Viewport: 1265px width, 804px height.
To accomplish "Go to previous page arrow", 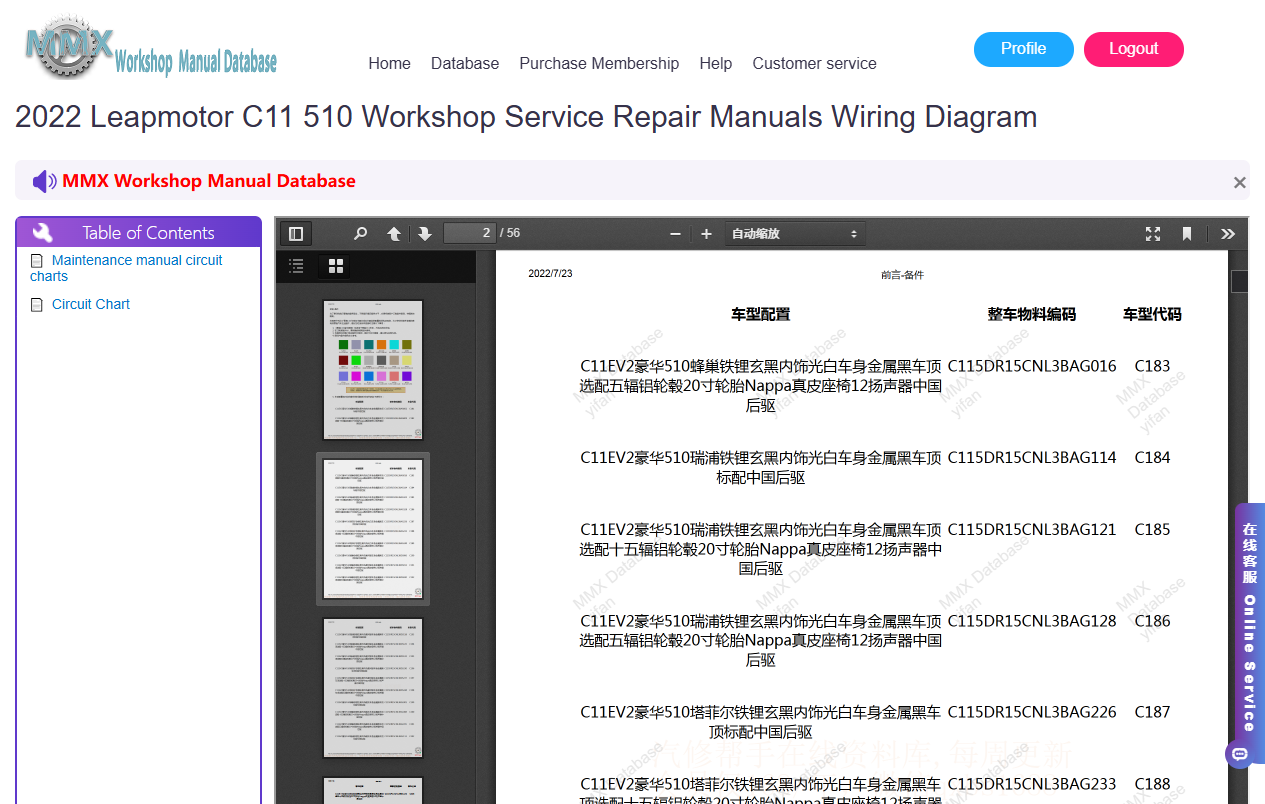I will (x=394, y=234).
